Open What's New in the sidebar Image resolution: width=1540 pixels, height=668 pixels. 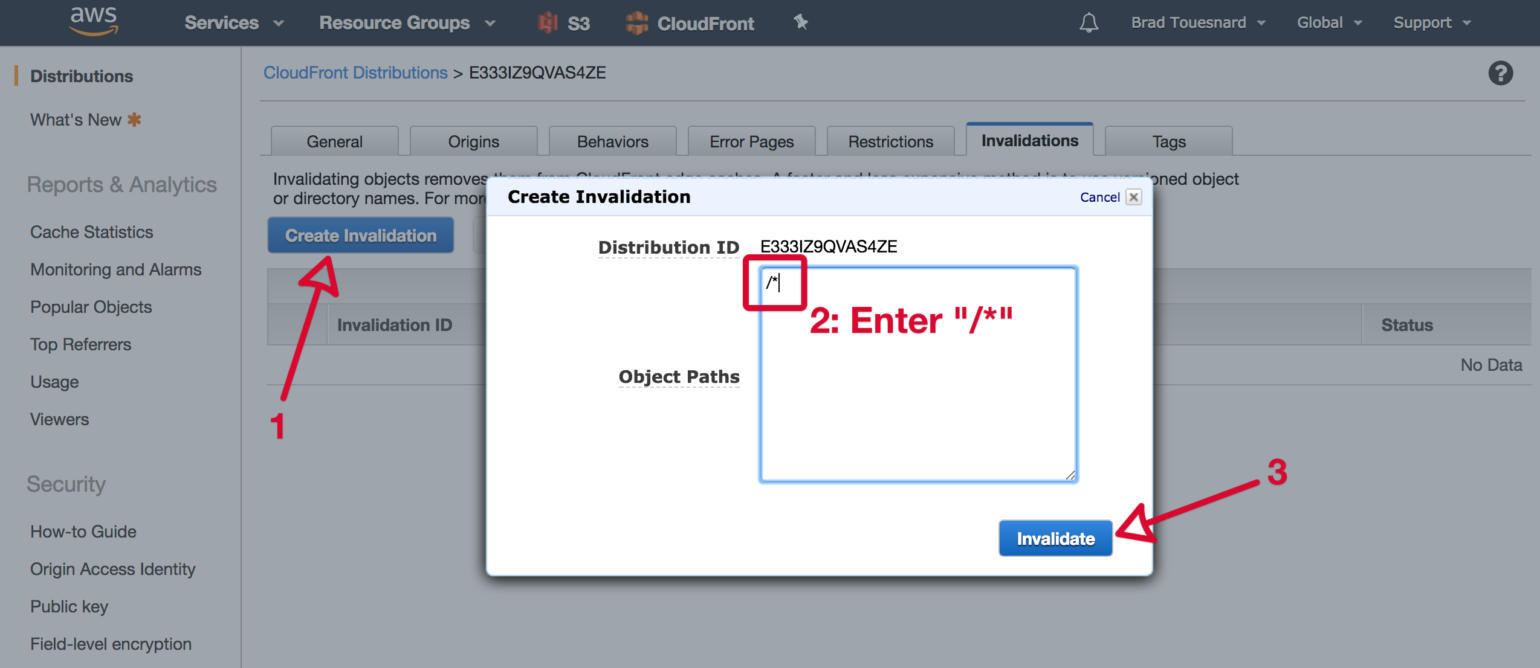(x=86, y=120)
